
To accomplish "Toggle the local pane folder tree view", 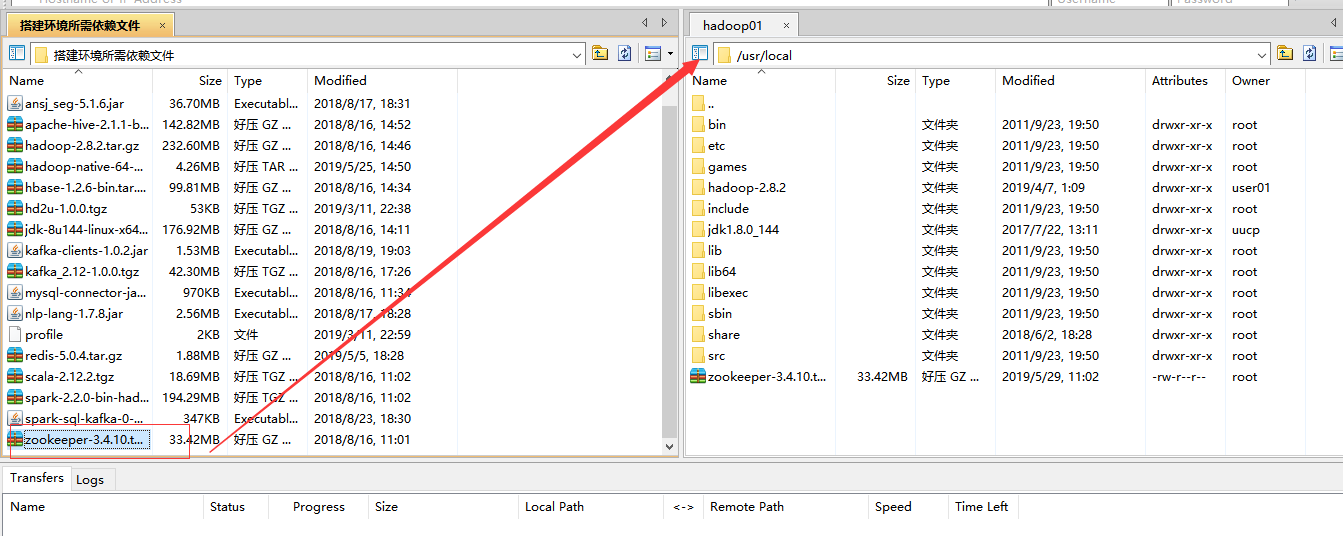I will pos(17,54).
